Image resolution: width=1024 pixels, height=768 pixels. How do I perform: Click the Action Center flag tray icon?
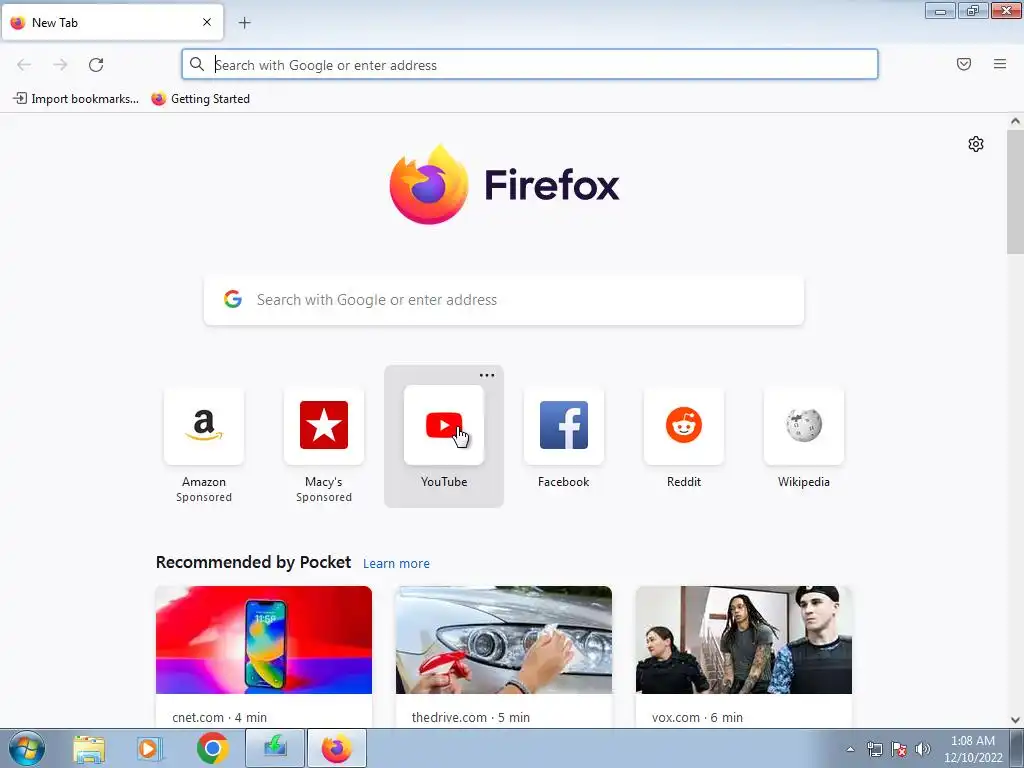tap(899, 749)
